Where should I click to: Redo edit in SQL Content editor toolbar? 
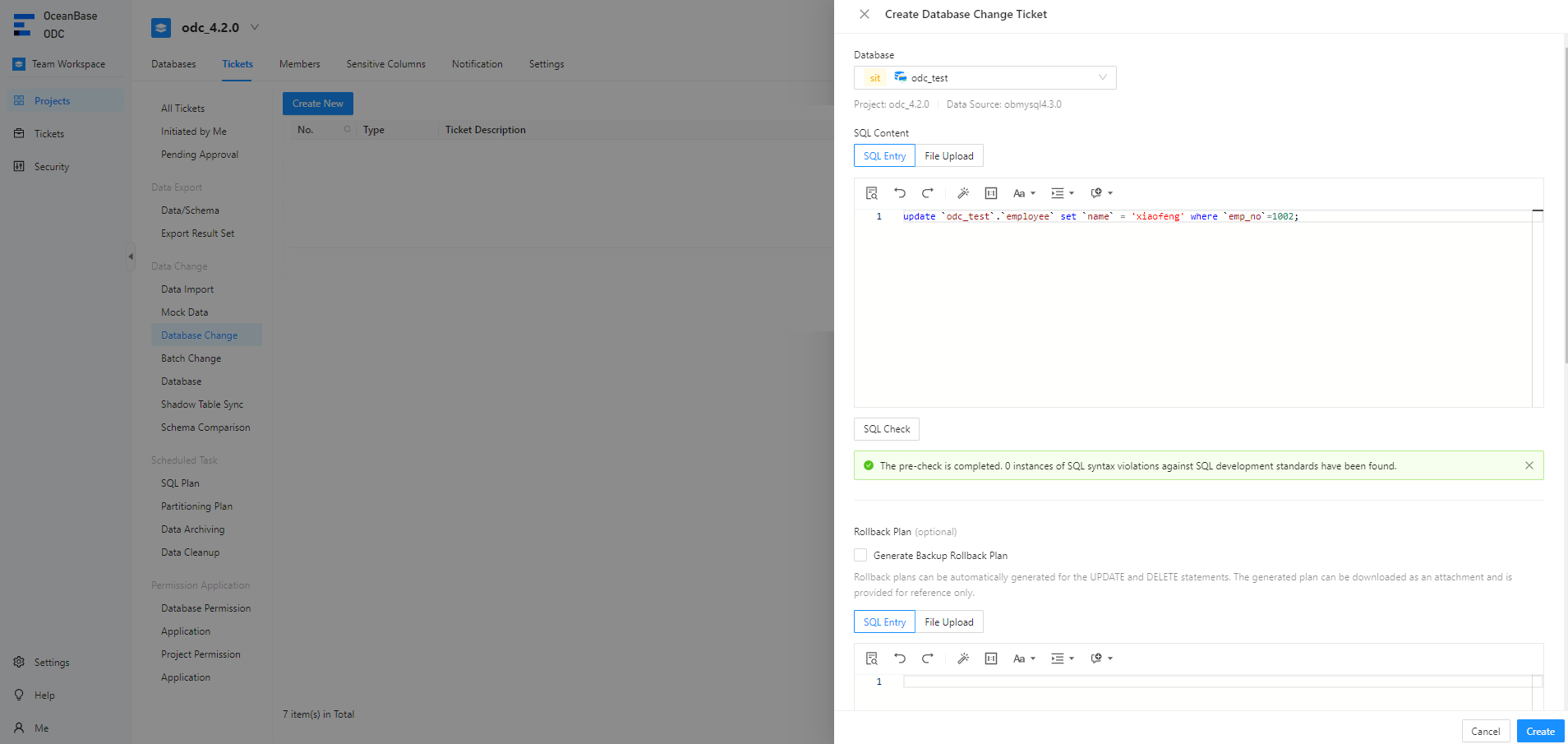coord(928,193)
